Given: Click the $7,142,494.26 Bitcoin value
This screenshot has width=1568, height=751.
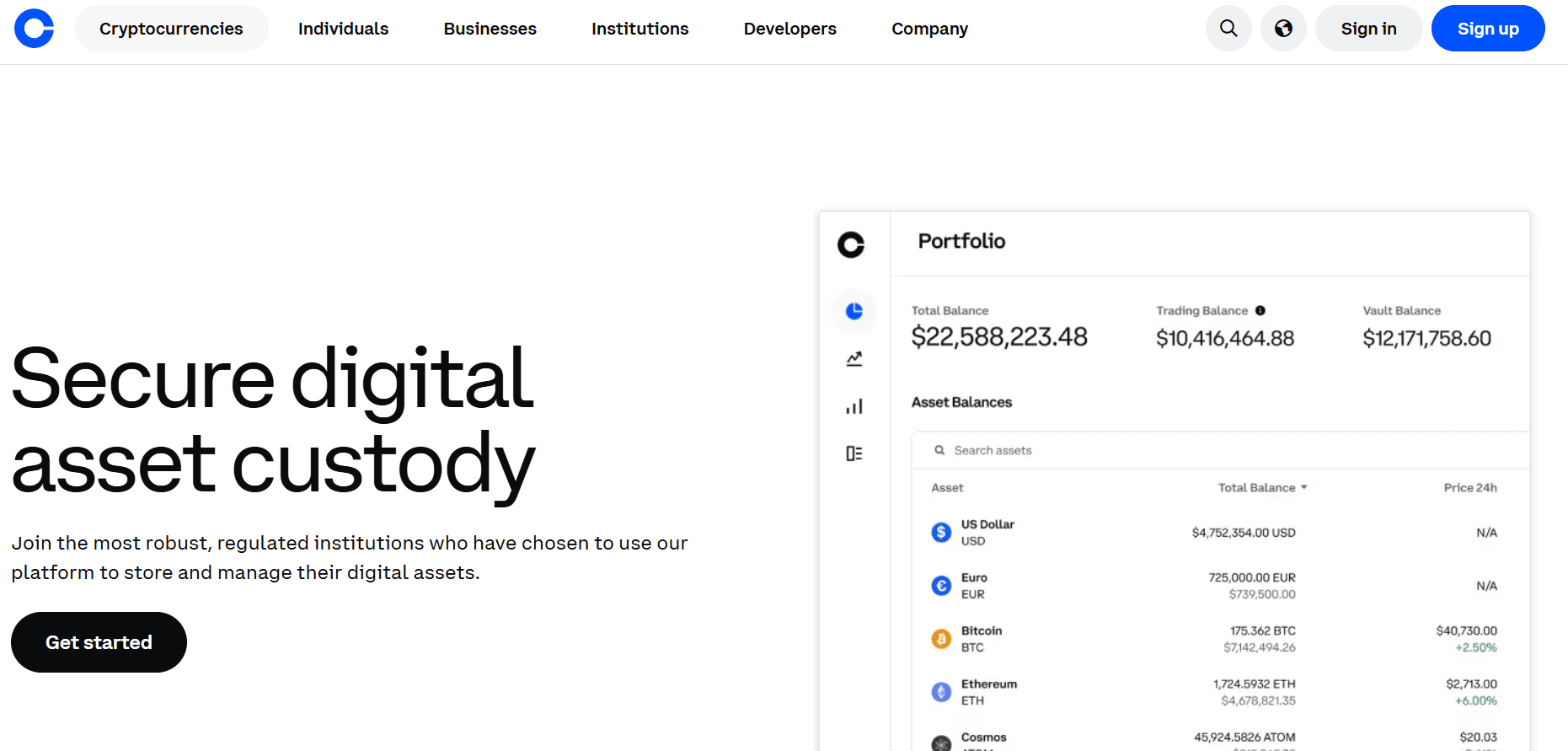Looking at the screenshot, I should (1260, 647).
